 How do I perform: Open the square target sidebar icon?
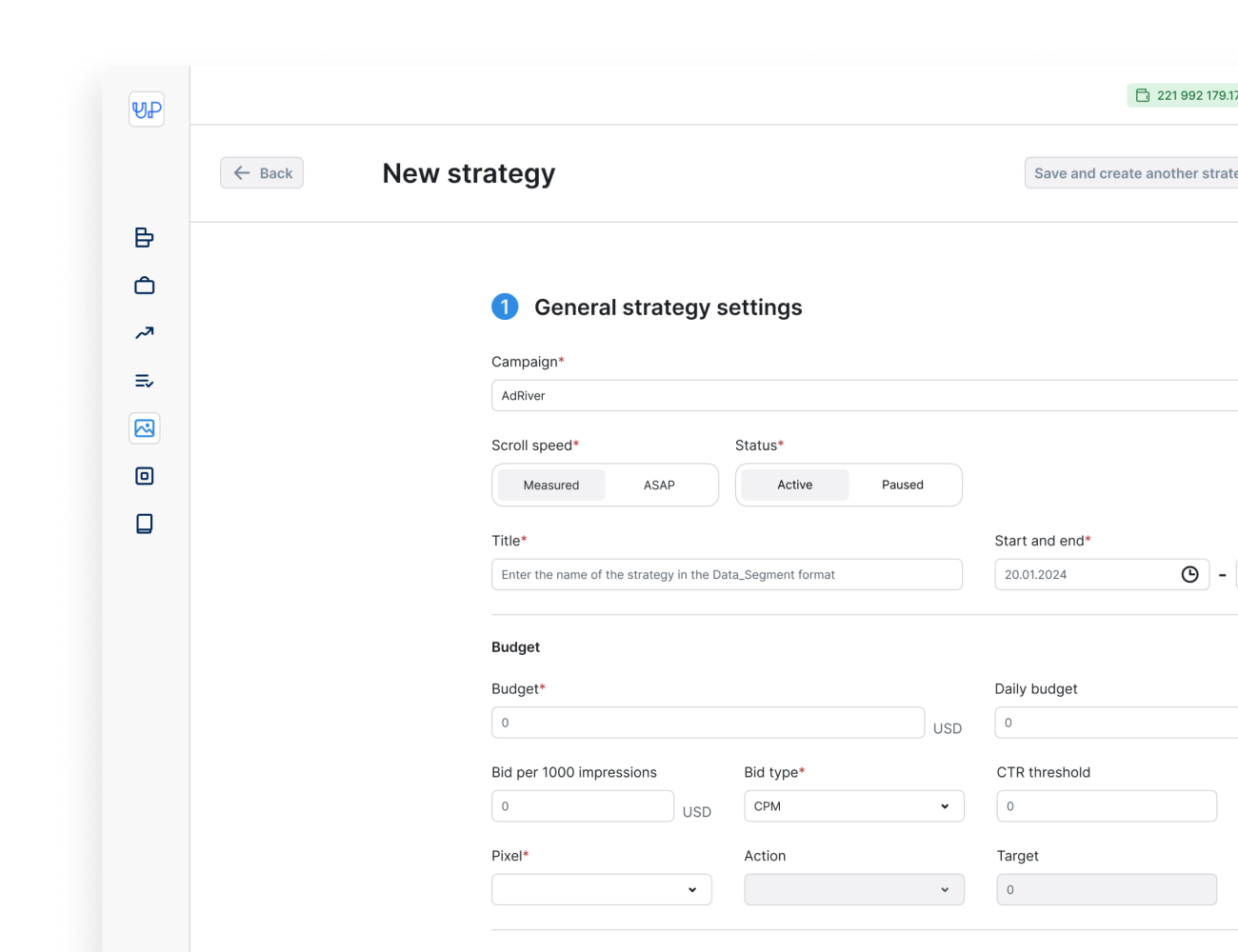click(145, 476)
